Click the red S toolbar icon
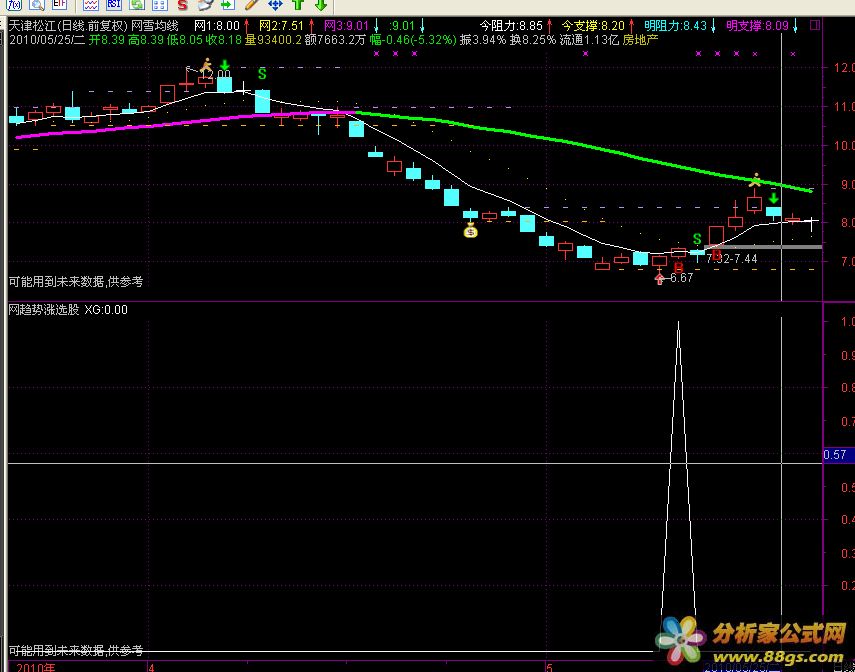The width and height of the screenshot is (855, 672). (183, 5)
